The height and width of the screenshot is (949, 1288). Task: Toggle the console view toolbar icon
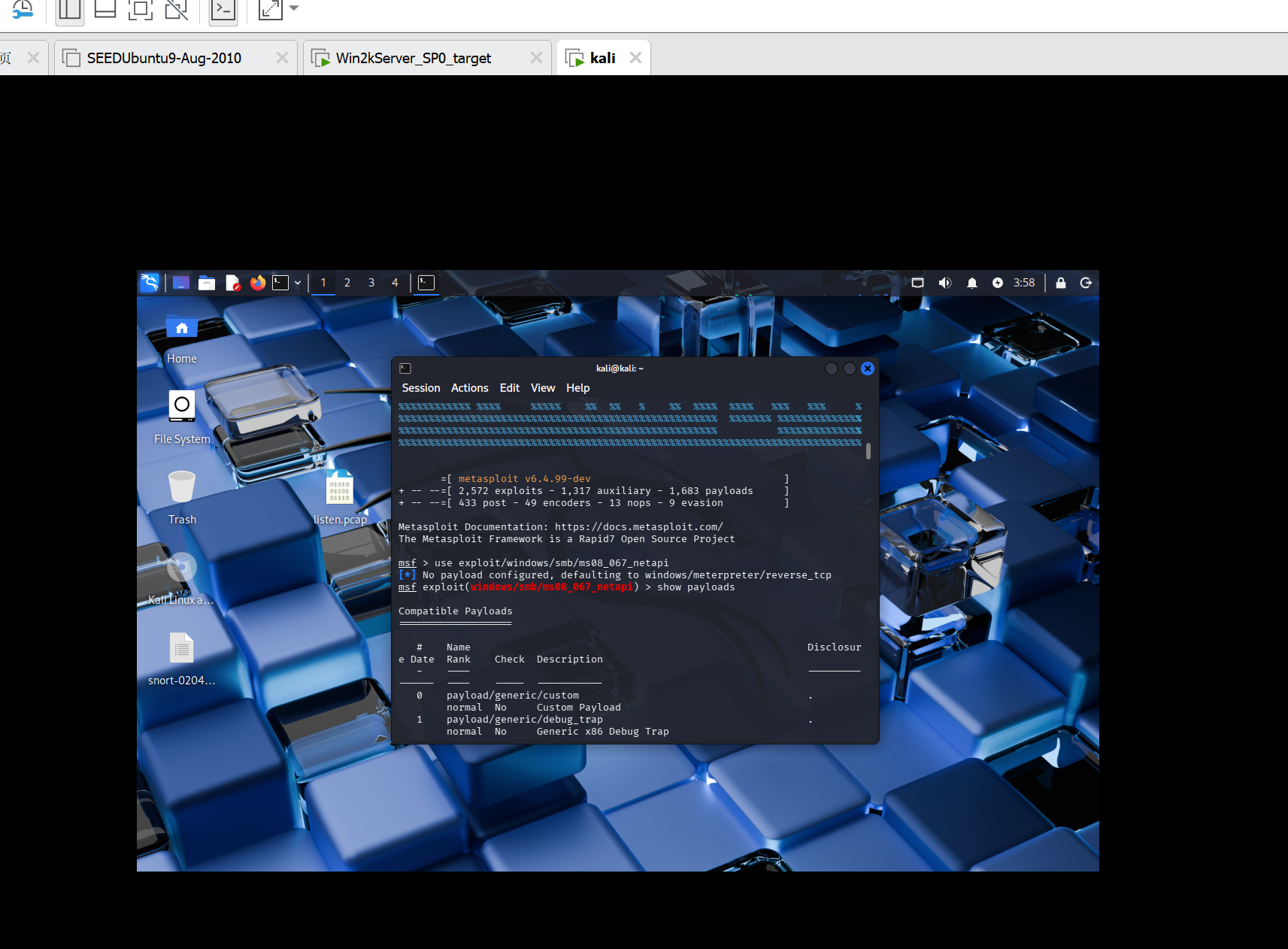coord(223,9)
